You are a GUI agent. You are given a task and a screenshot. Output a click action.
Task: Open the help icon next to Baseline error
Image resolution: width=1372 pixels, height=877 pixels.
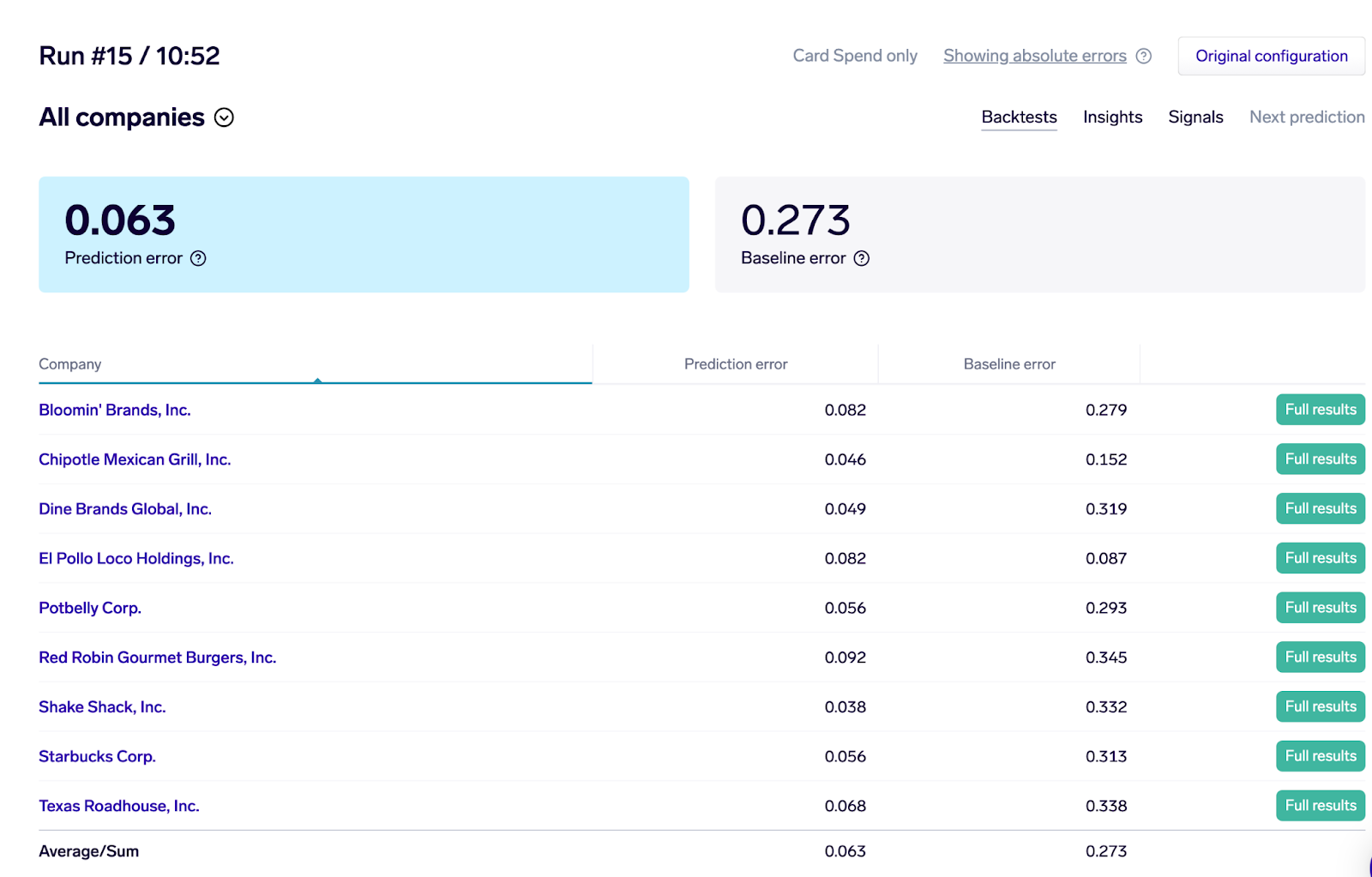(862, 258)
